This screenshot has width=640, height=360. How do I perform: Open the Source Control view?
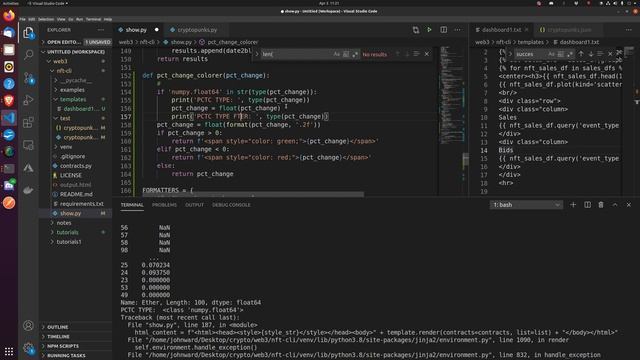(29, 78)
